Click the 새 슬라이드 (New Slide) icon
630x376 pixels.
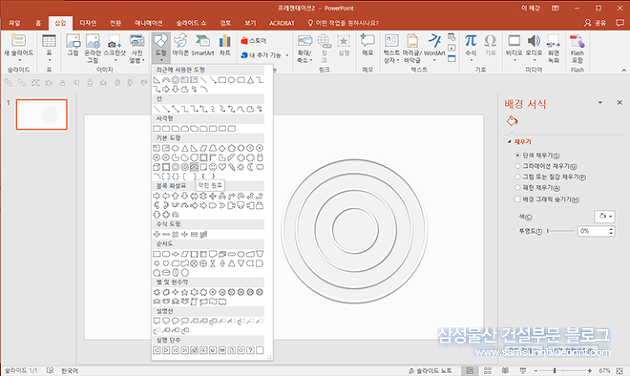click(x=18, y=41)
